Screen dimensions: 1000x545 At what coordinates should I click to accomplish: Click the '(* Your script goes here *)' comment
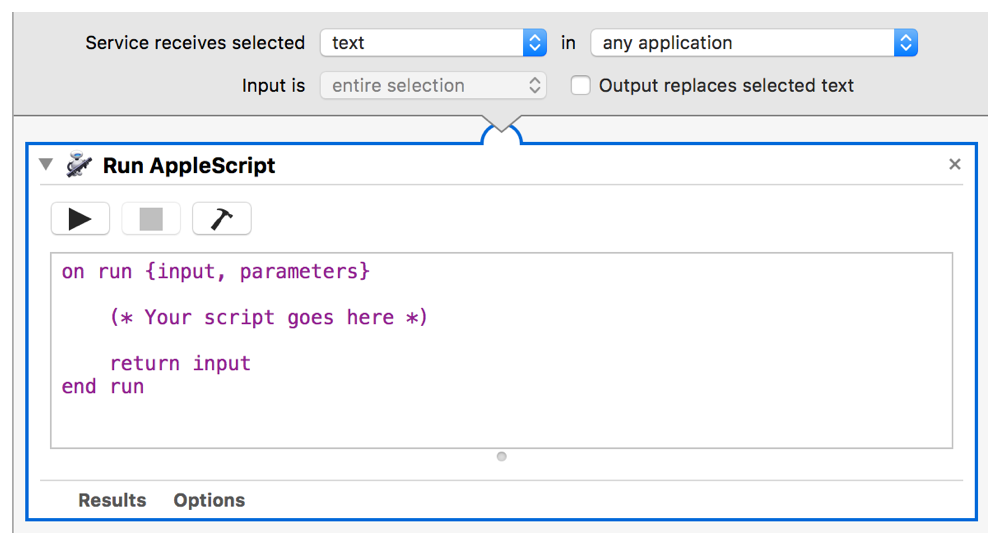(x=268, y=317)
